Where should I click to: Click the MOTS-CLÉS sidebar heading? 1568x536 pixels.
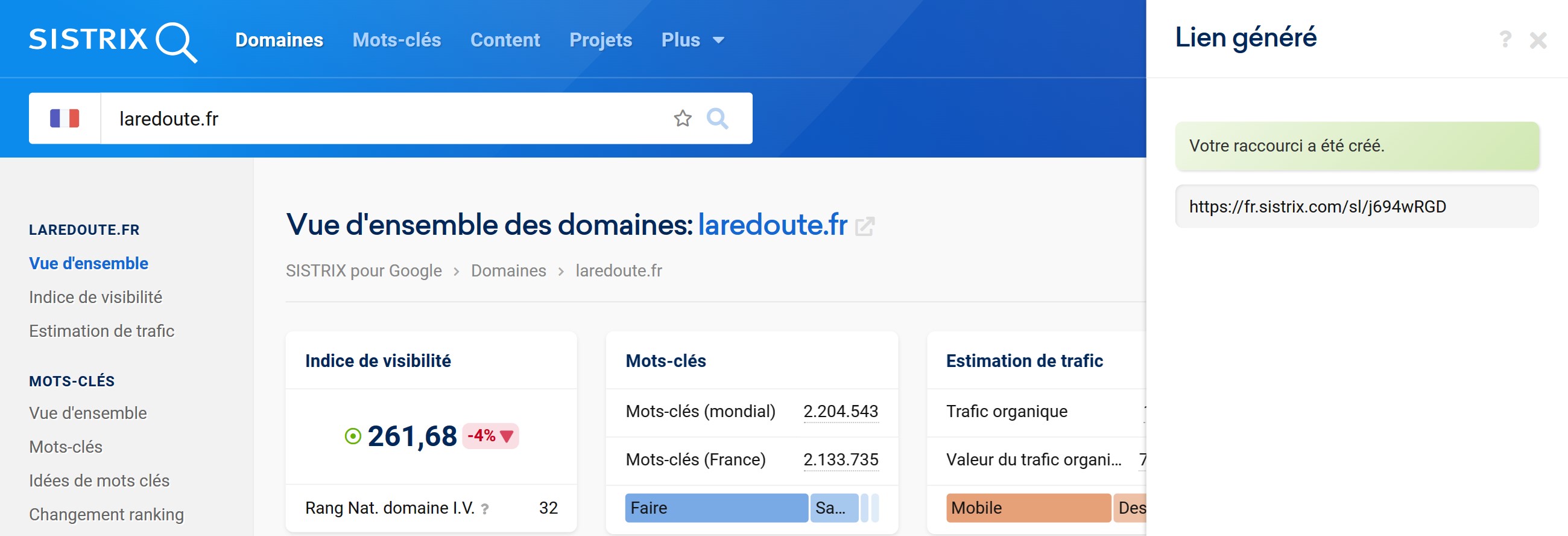pos(71,381)
